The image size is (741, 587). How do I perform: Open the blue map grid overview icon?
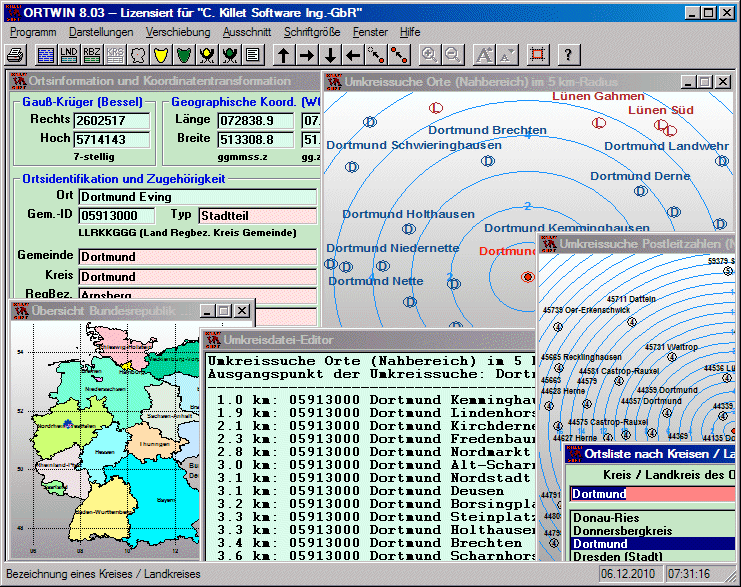46,55
